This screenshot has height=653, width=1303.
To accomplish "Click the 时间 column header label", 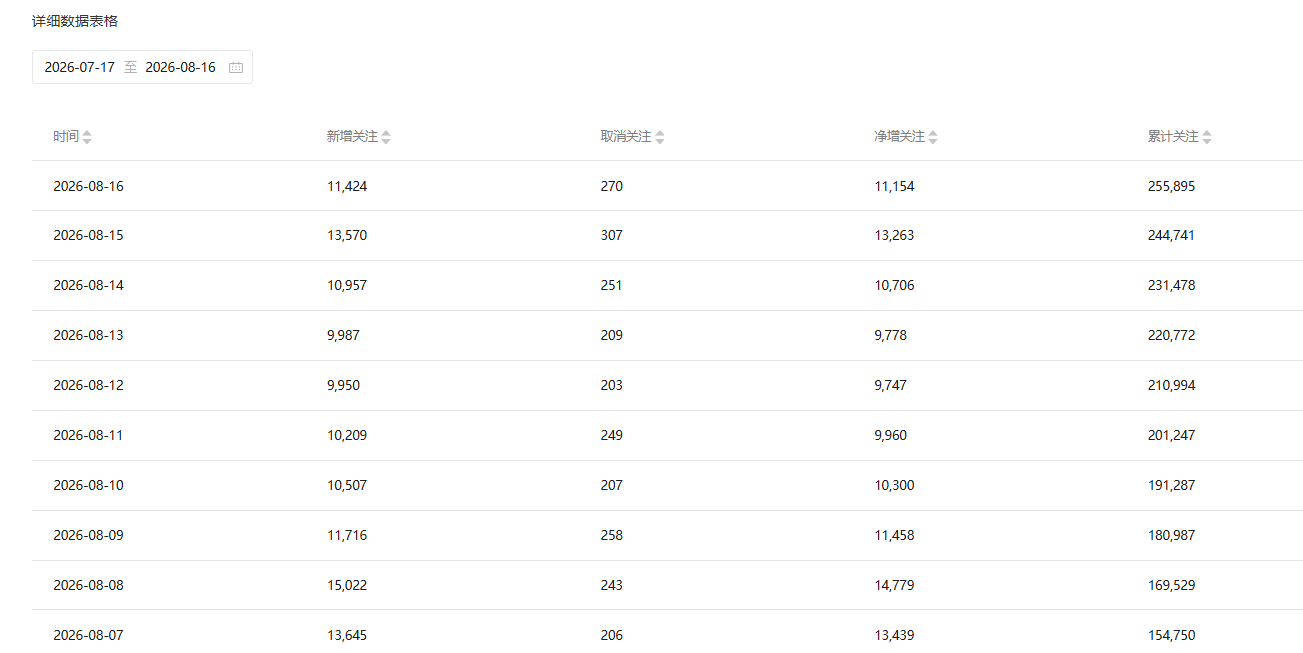I will pos(66,136).
